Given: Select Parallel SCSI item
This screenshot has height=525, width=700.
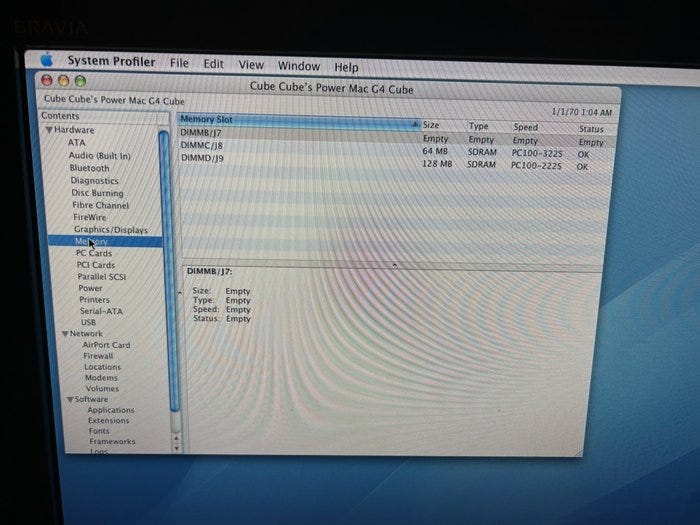Looking at the screenshot, I should (102, 276).
